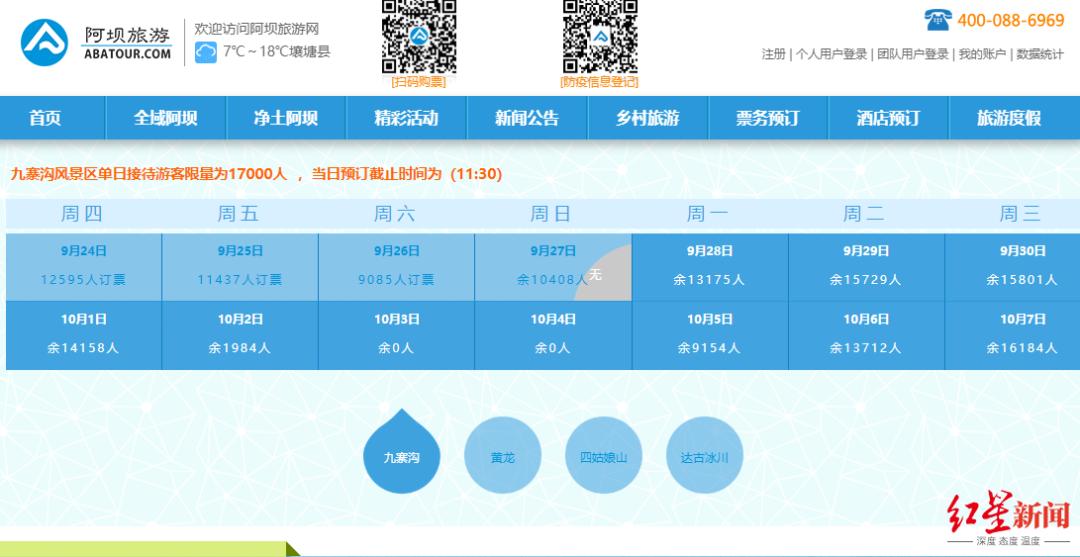Open the 酒店预订 menu item
1080x557 pixels.
click(x=887, y=118)
